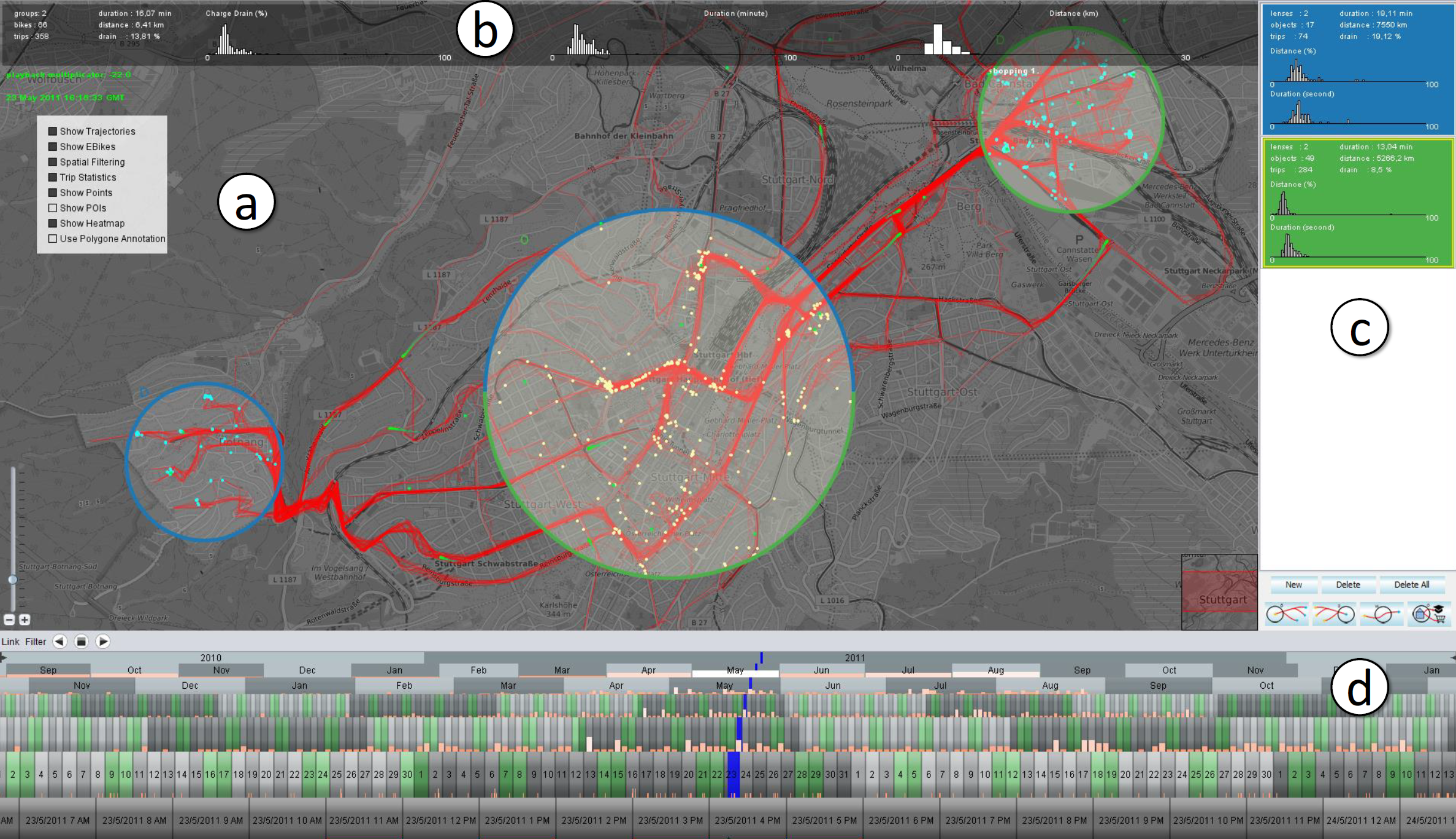Click the timeline's left-end scroll arrow beside 2010

coord(4,657)
